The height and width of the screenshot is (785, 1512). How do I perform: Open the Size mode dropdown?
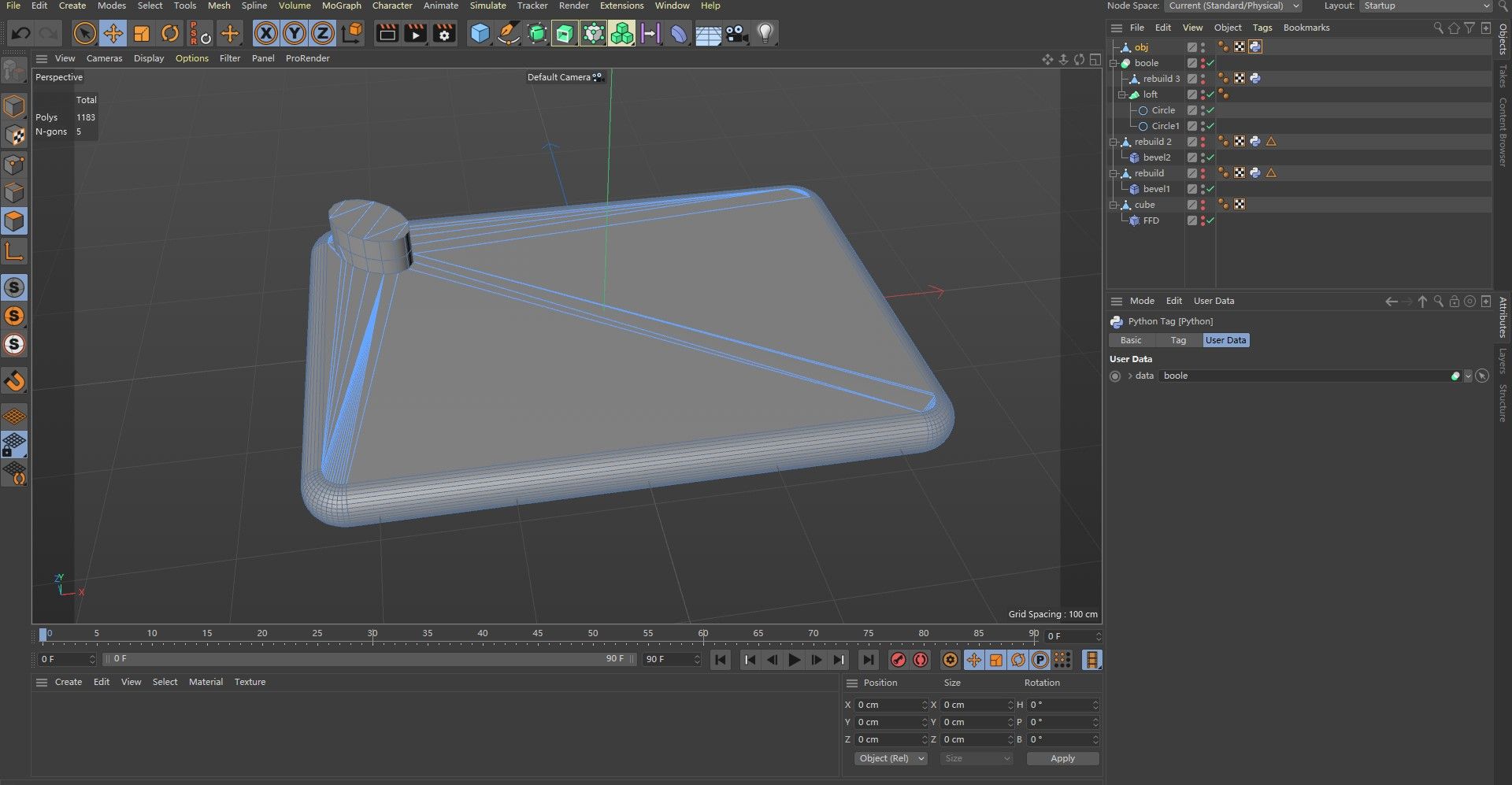coord(976,758)
